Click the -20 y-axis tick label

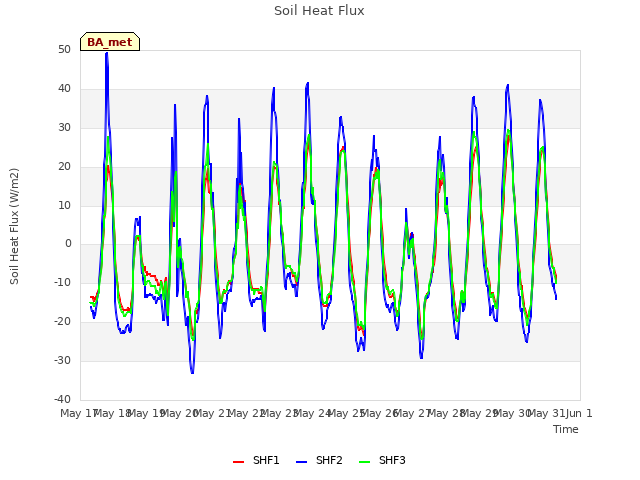(63, 322)
